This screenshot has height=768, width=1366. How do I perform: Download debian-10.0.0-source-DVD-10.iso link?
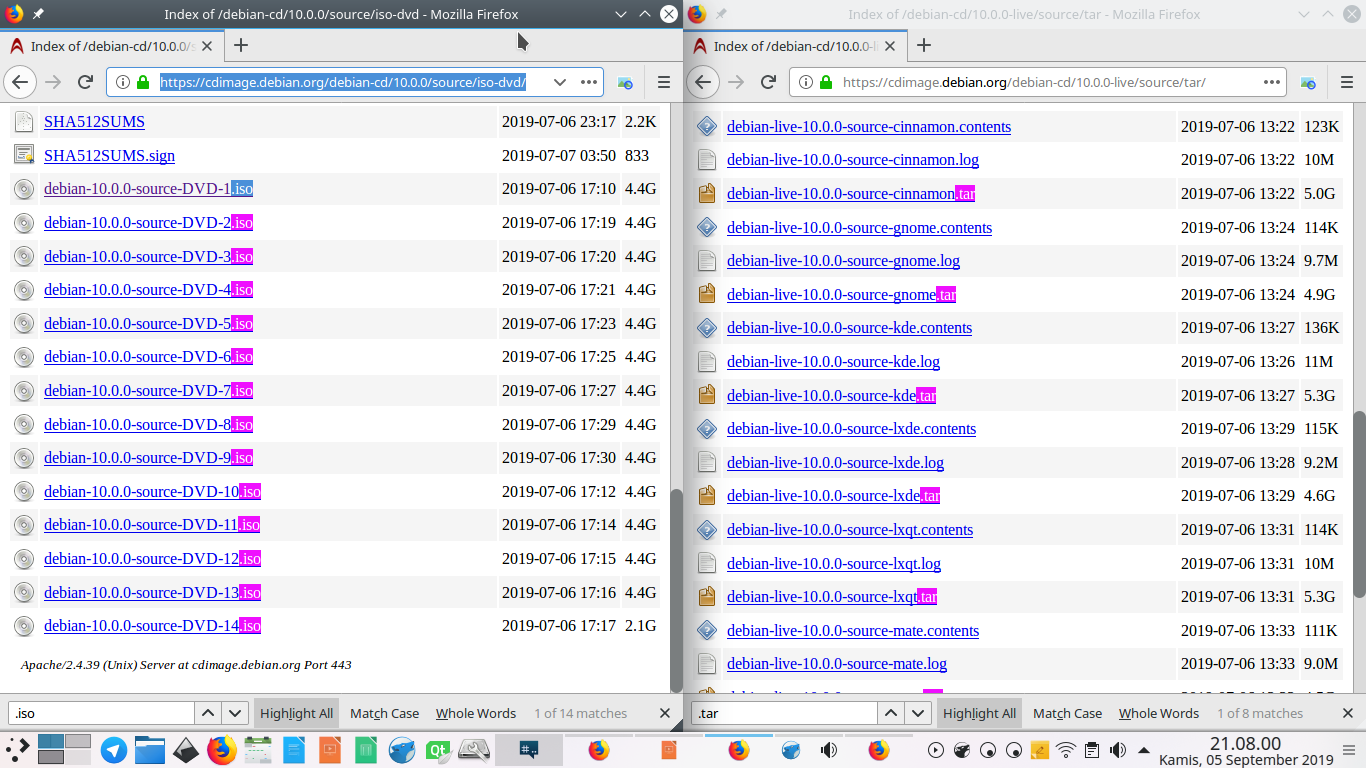152,492
